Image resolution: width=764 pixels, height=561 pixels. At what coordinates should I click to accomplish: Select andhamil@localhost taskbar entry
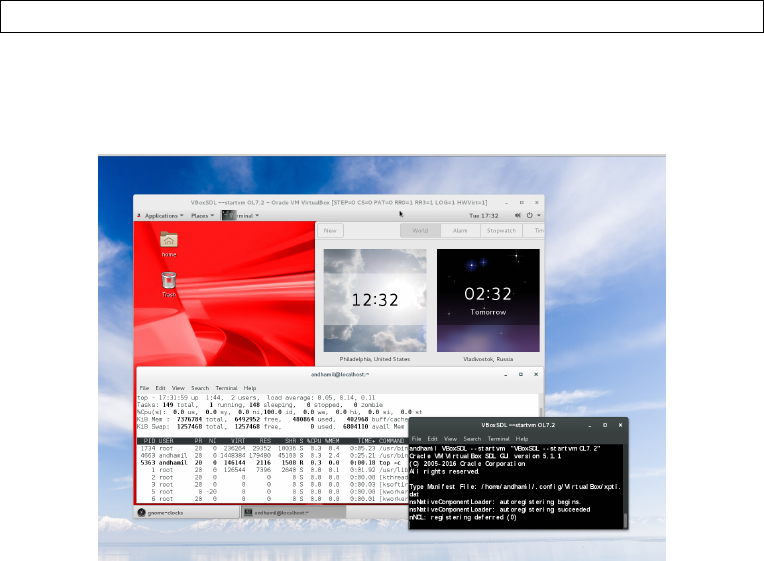[294, 513]
